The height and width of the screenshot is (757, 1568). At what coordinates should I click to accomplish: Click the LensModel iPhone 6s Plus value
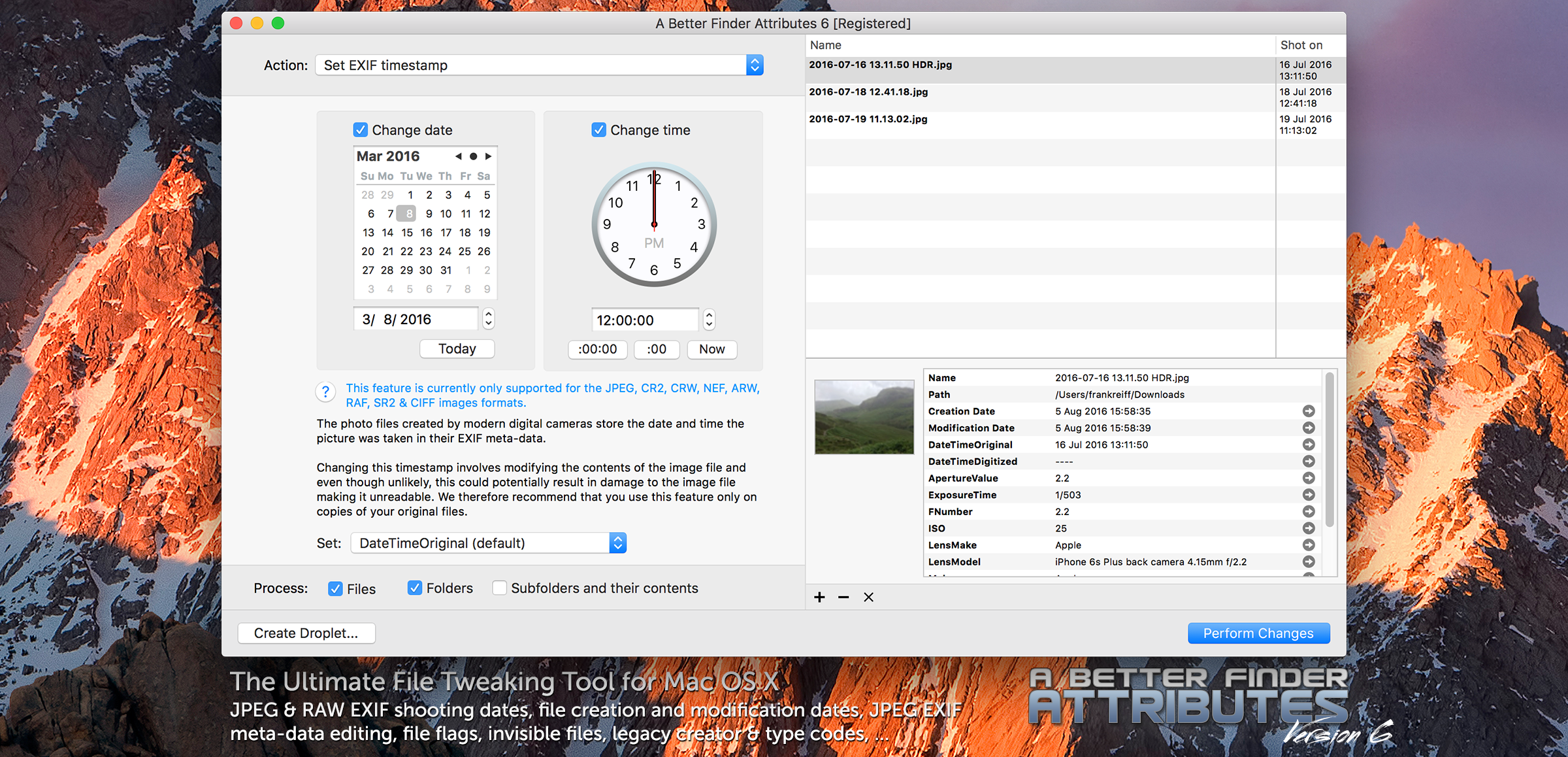pos(1151,562)
